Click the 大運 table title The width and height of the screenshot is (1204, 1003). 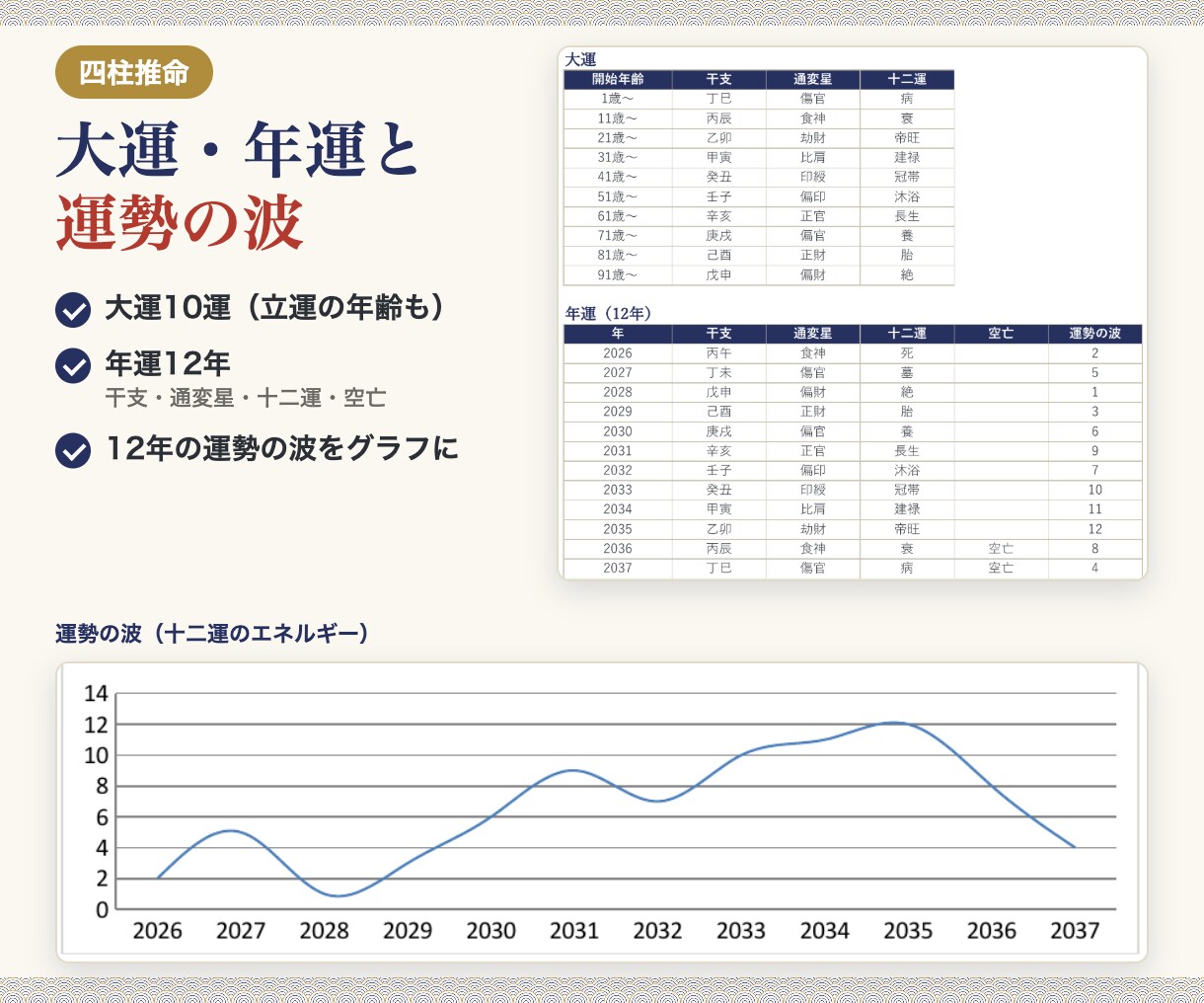580,60
